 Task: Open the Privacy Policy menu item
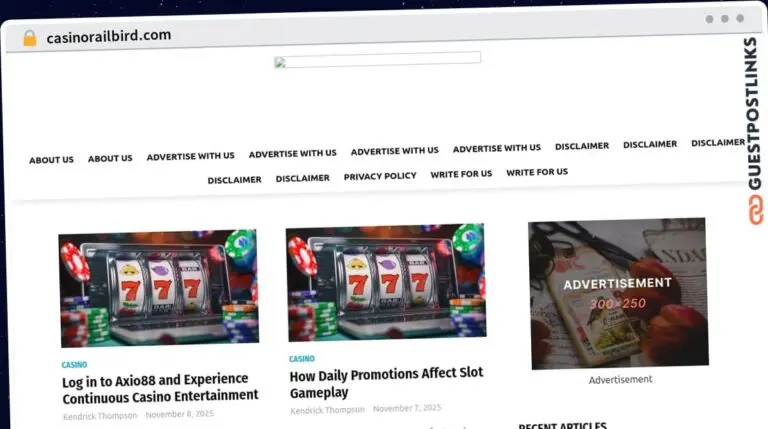point(380,176)
